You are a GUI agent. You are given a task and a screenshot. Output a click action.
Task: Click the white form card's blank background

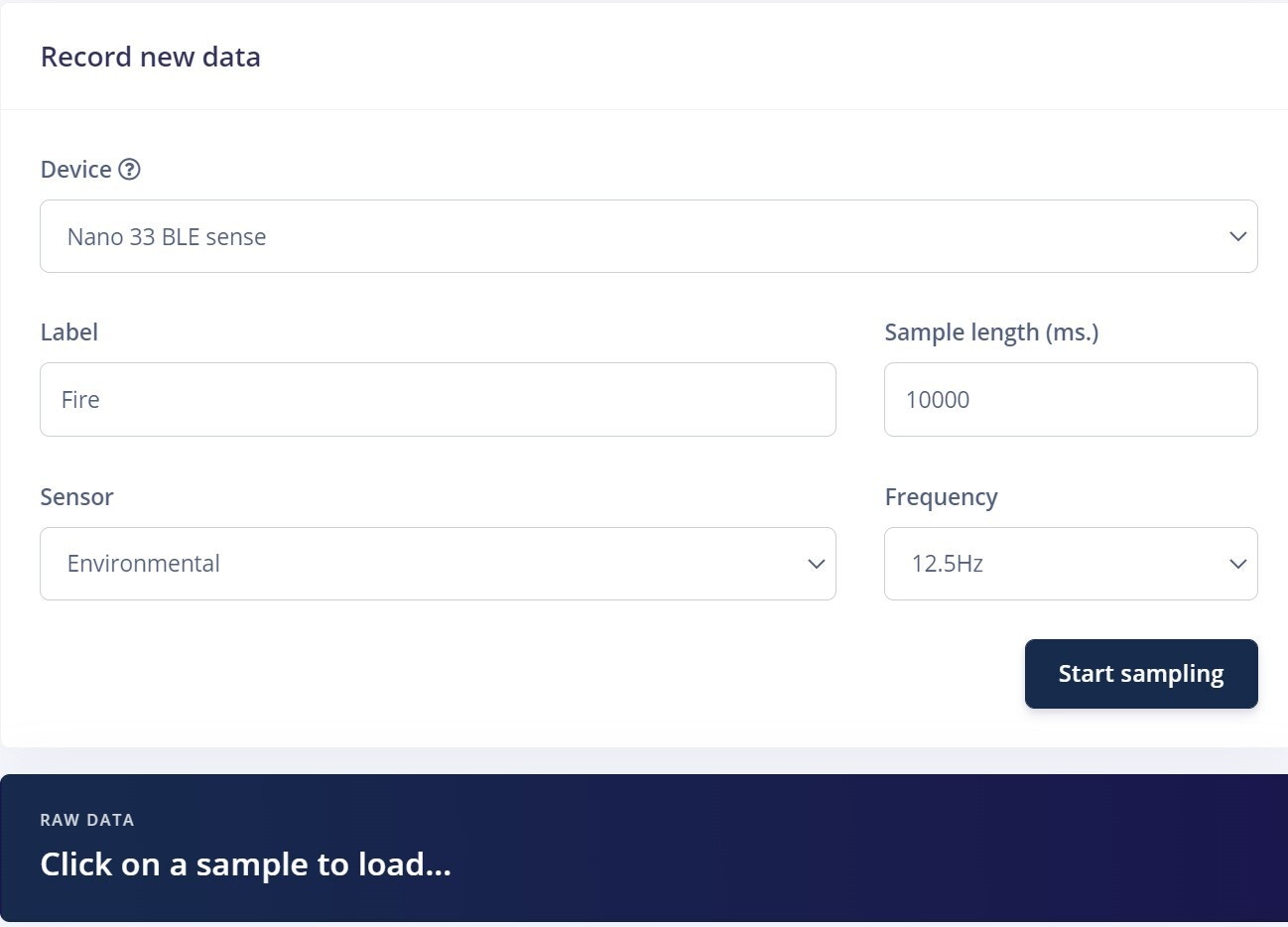496,685
